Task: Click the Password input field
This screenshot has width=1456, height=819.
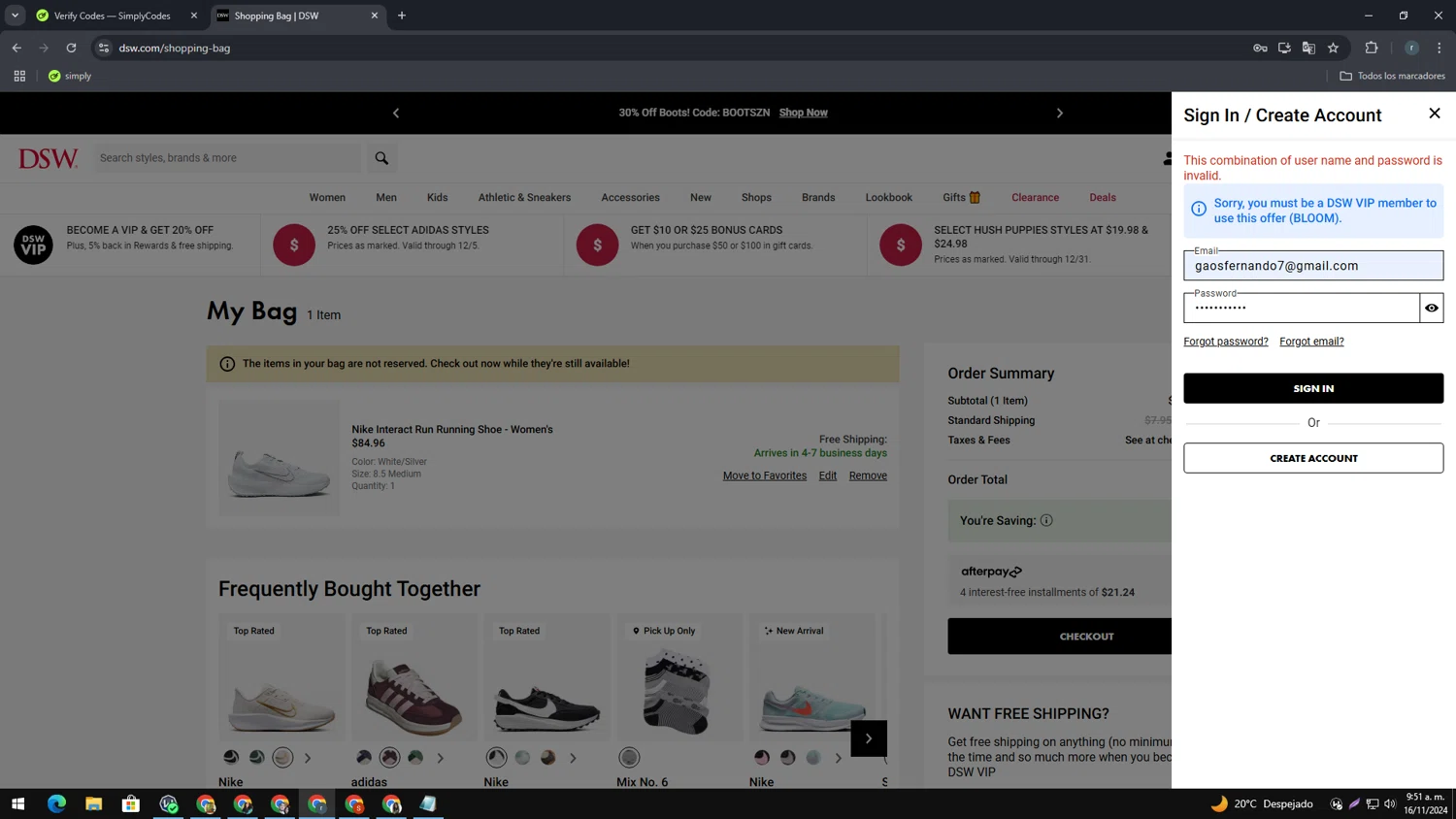Action: pyautogui.click(x=1301, y=308)
